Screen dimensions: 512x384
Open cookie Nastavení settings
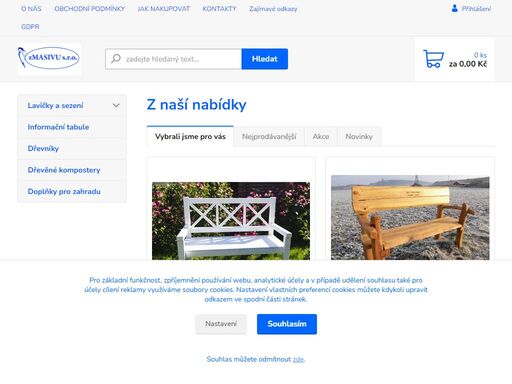tap(221, 324)
